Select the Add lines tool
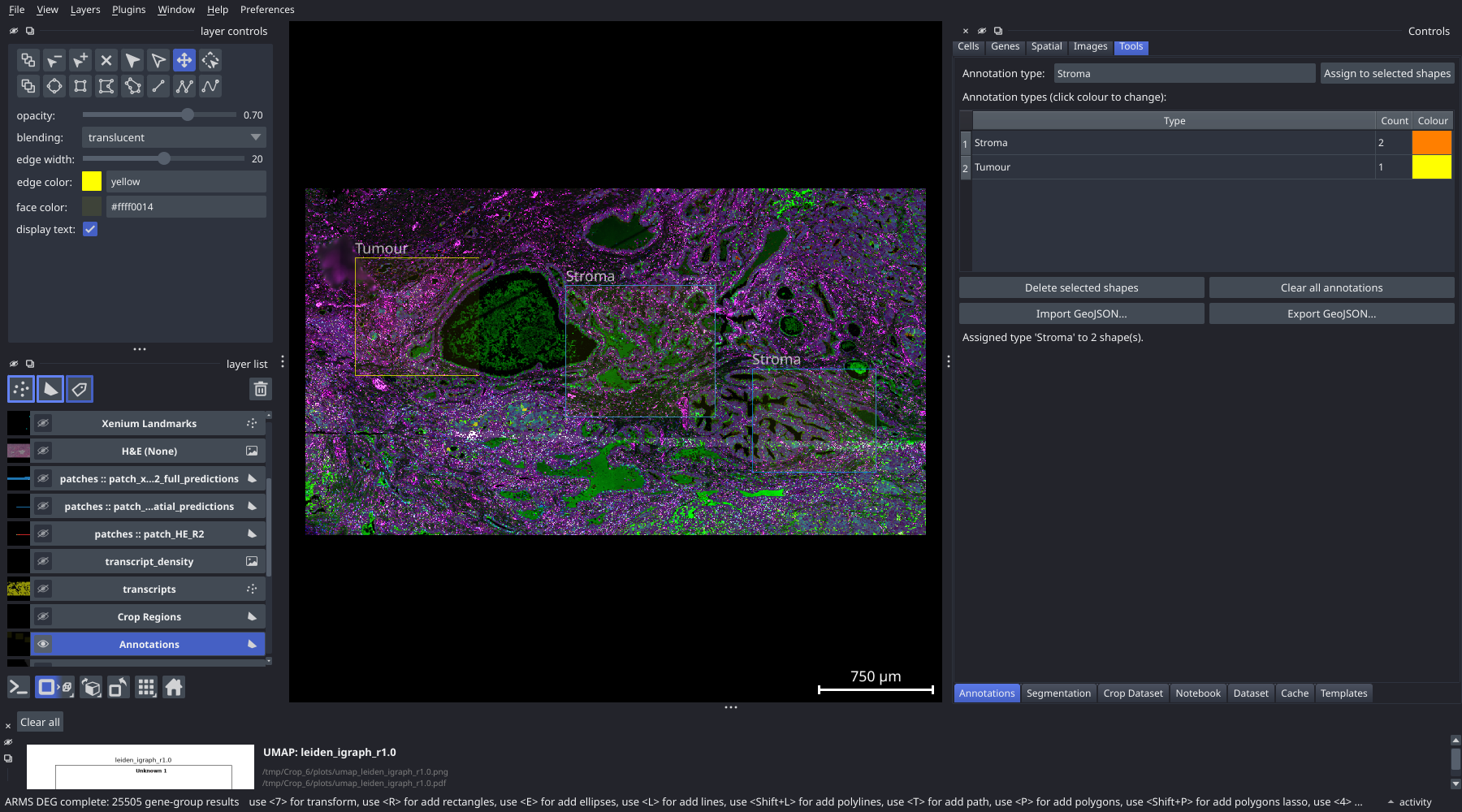The width and height of the screenshot is (1462, 812). 158,86
